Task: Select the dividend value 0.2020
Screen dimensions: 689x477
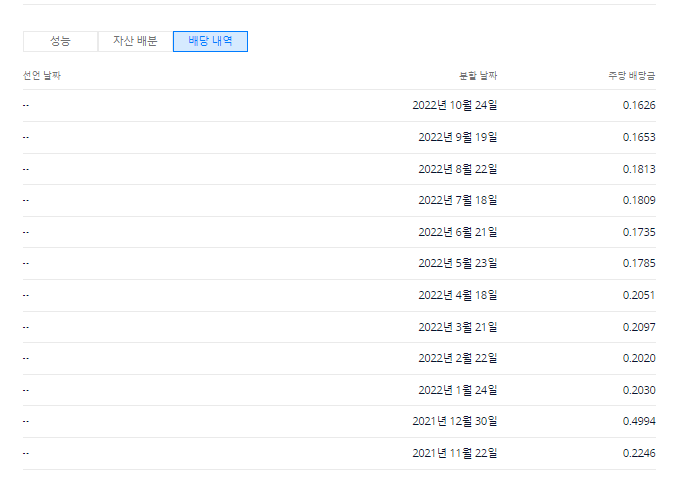Action: coord(639,358)
